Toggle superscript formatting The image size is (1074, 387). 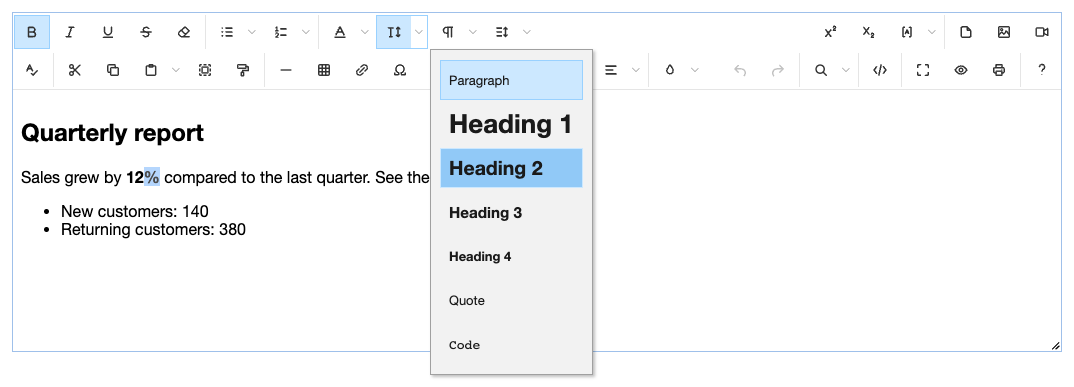point(830,32)
